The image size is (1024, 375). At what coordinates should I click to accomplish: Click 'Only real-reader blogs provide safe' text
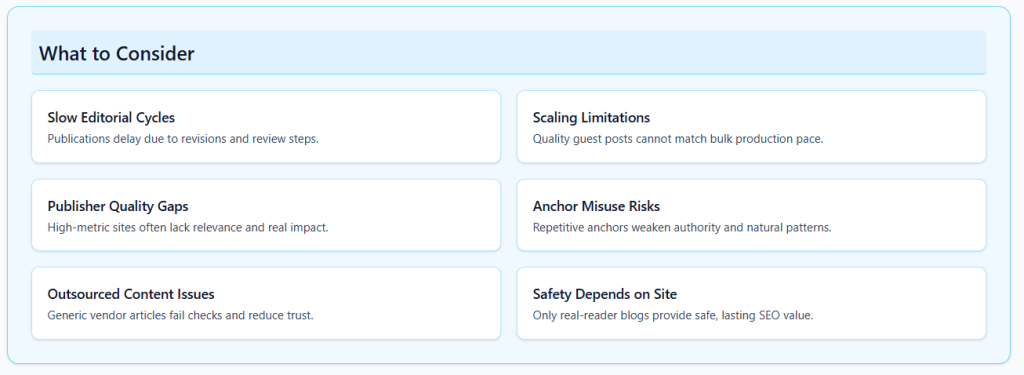[673, 315]
